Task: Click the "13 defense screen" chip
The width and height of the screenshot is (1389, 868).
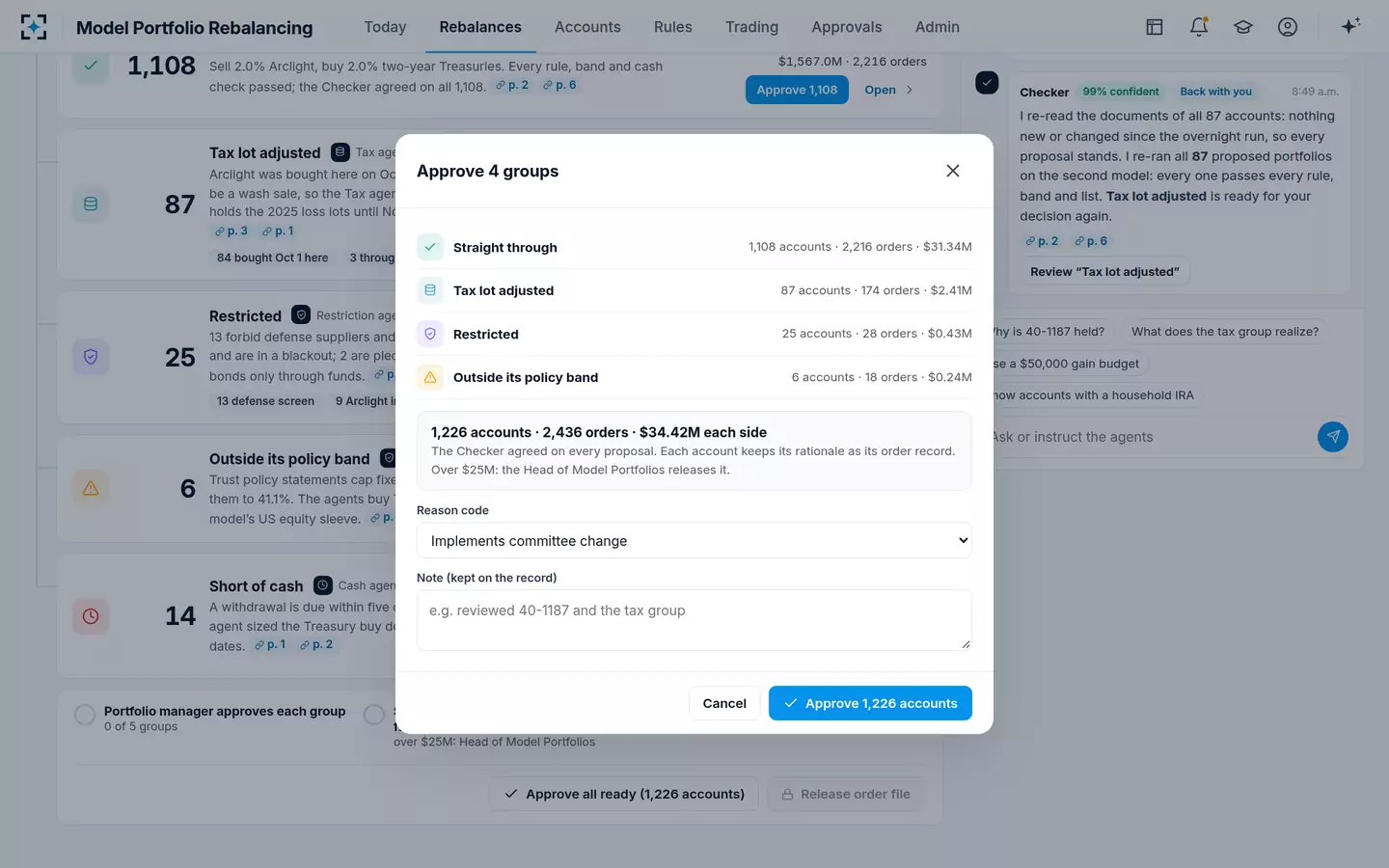Action: pos(265,401)
